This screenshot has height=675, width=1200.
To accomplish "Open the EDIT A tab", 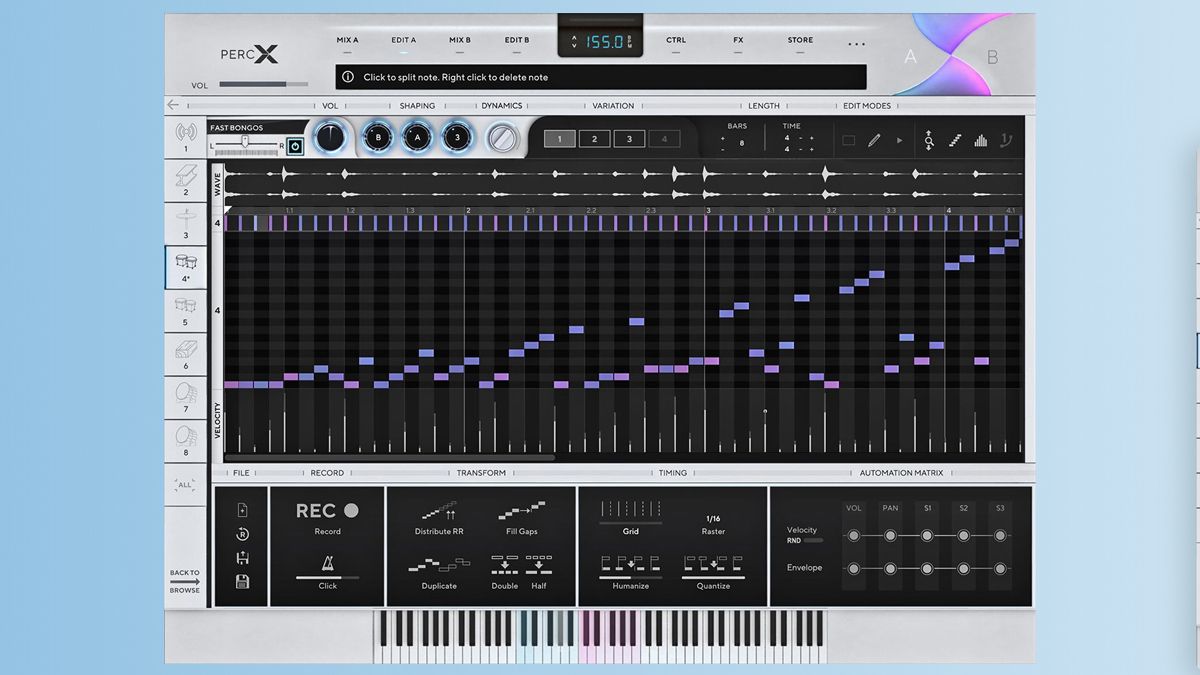I will 404,40.
